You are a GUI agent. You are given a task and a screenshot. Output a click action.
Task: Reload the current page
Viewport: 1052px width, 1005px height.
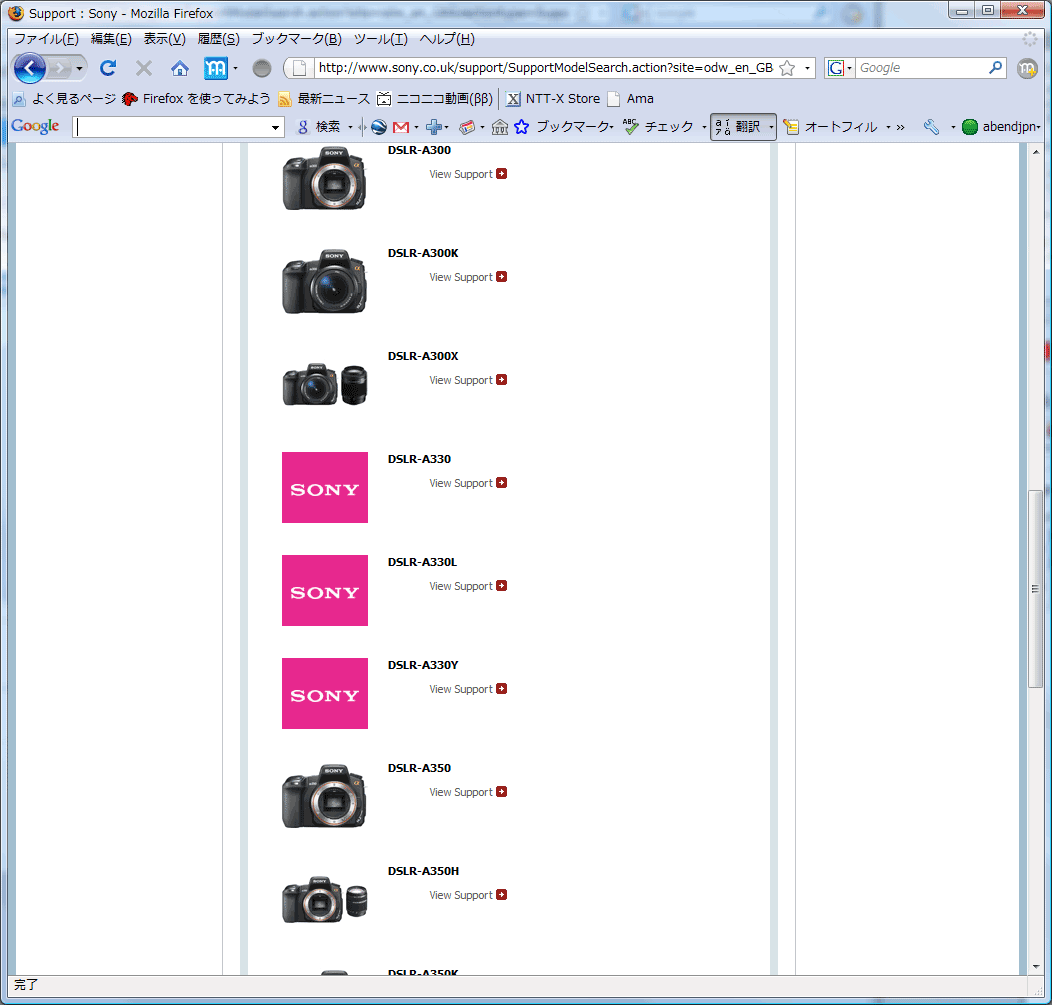[108, 68]
